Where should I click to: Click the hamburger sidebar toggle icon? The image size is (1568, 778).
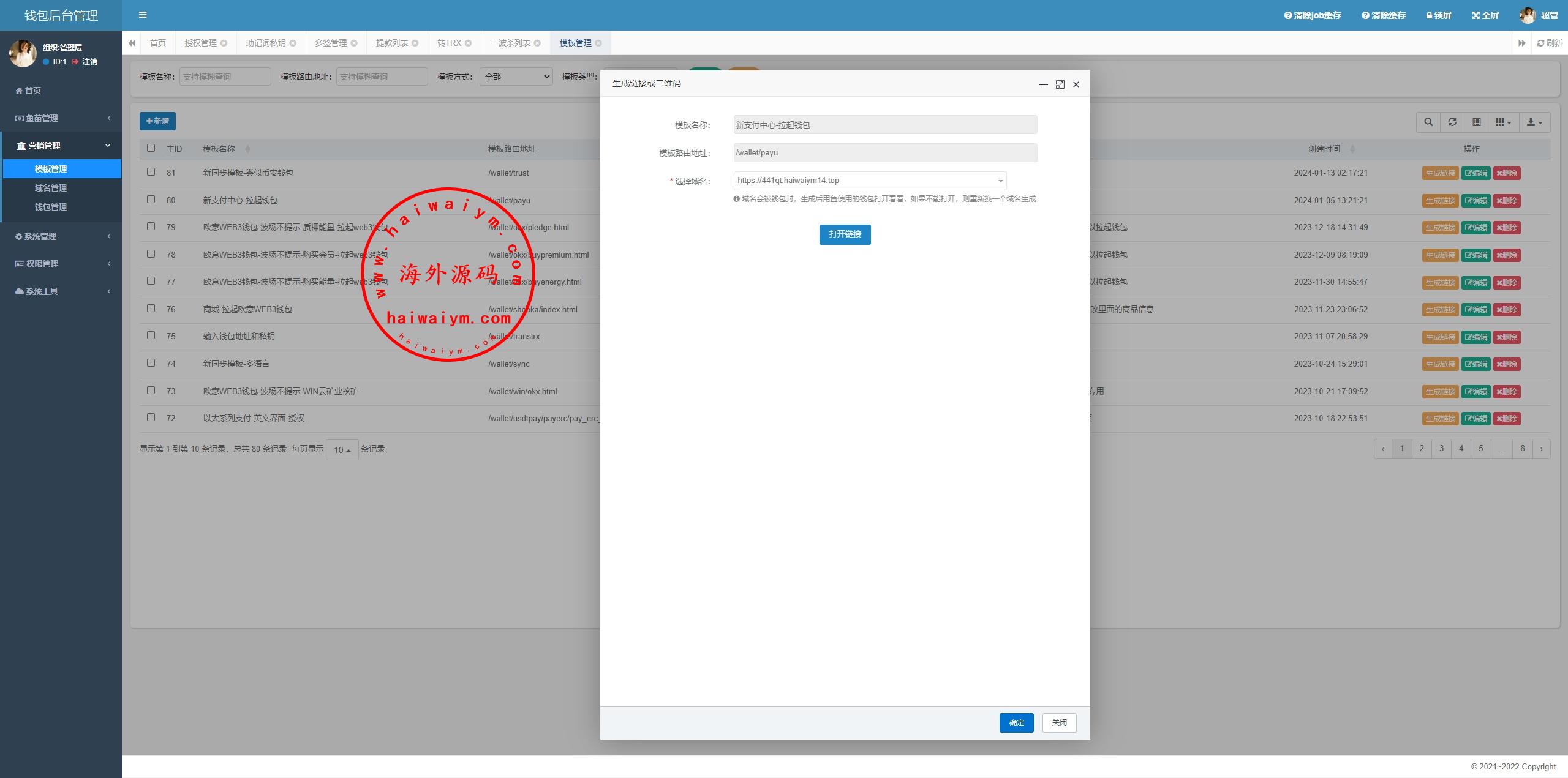pyautogui.click(x=143, y=15)
